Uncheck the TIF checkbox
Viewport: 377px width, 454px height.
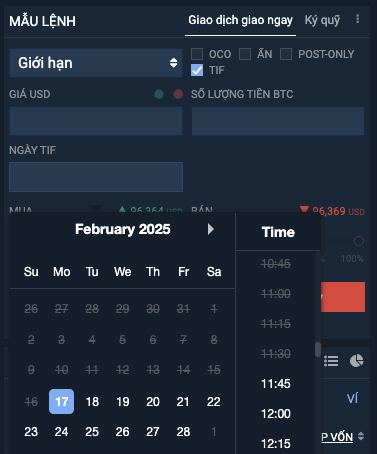pyautogui.click(x=197, y=70)
